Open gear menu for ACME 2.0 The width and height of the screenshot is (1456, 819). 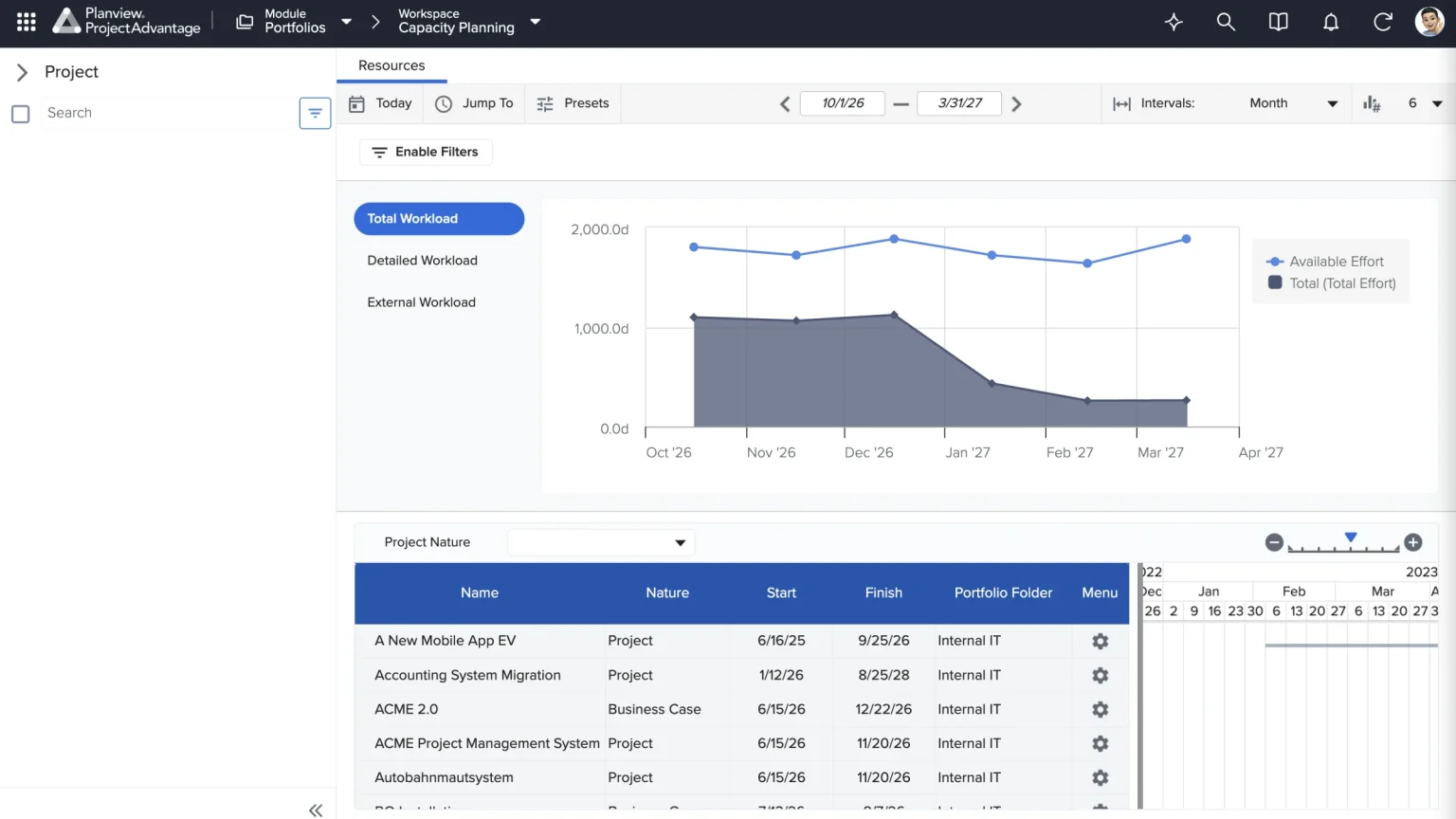1100,710
